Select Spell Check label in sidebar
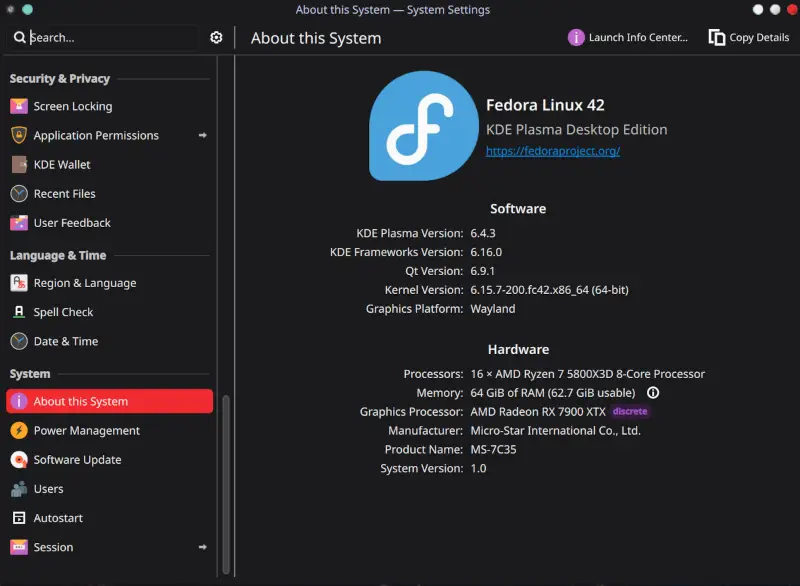 click(x=63, y=312)
